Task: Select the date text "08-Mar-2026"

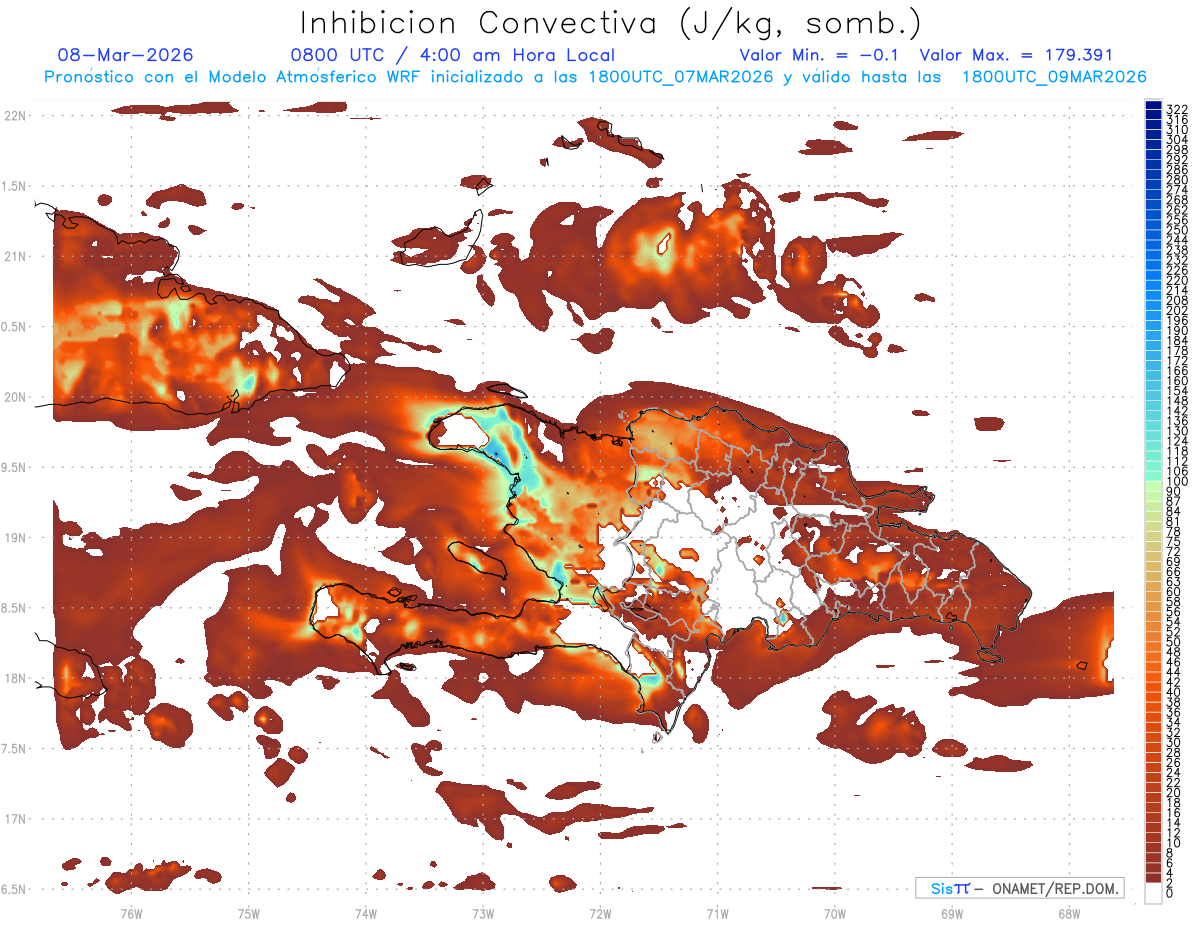Action: tap(126, 56)
